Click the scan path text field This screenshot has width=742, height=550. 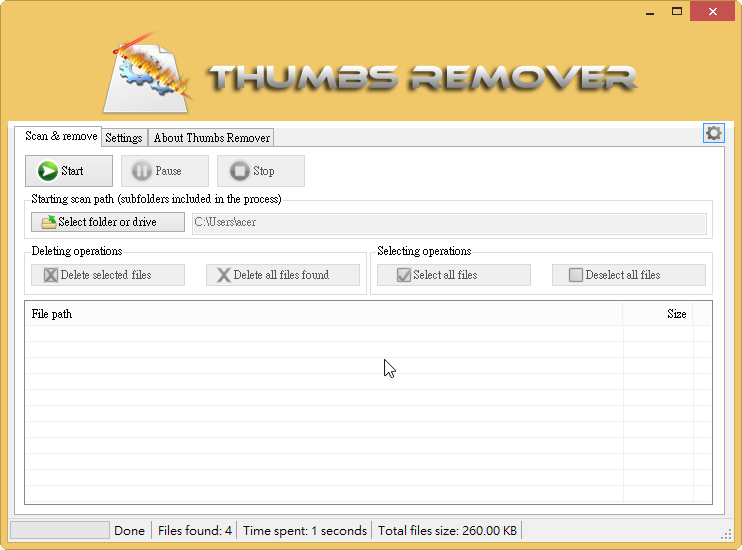point(449,223)
